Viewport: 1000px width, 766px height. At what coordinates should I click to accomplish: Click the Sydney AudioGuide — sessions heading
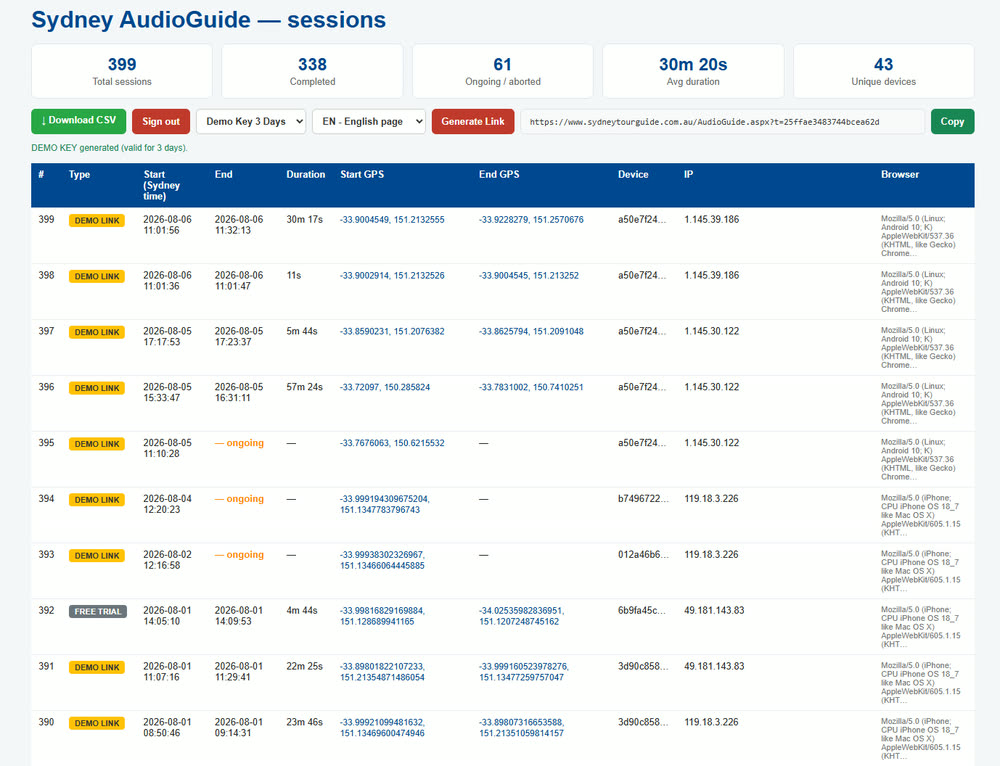tap(209, 20)
